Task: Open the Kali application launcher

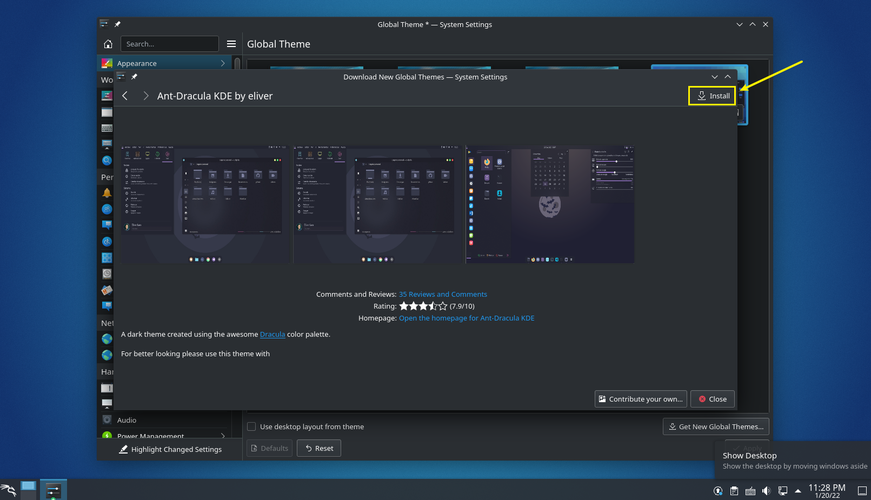Action: (8, 489)
